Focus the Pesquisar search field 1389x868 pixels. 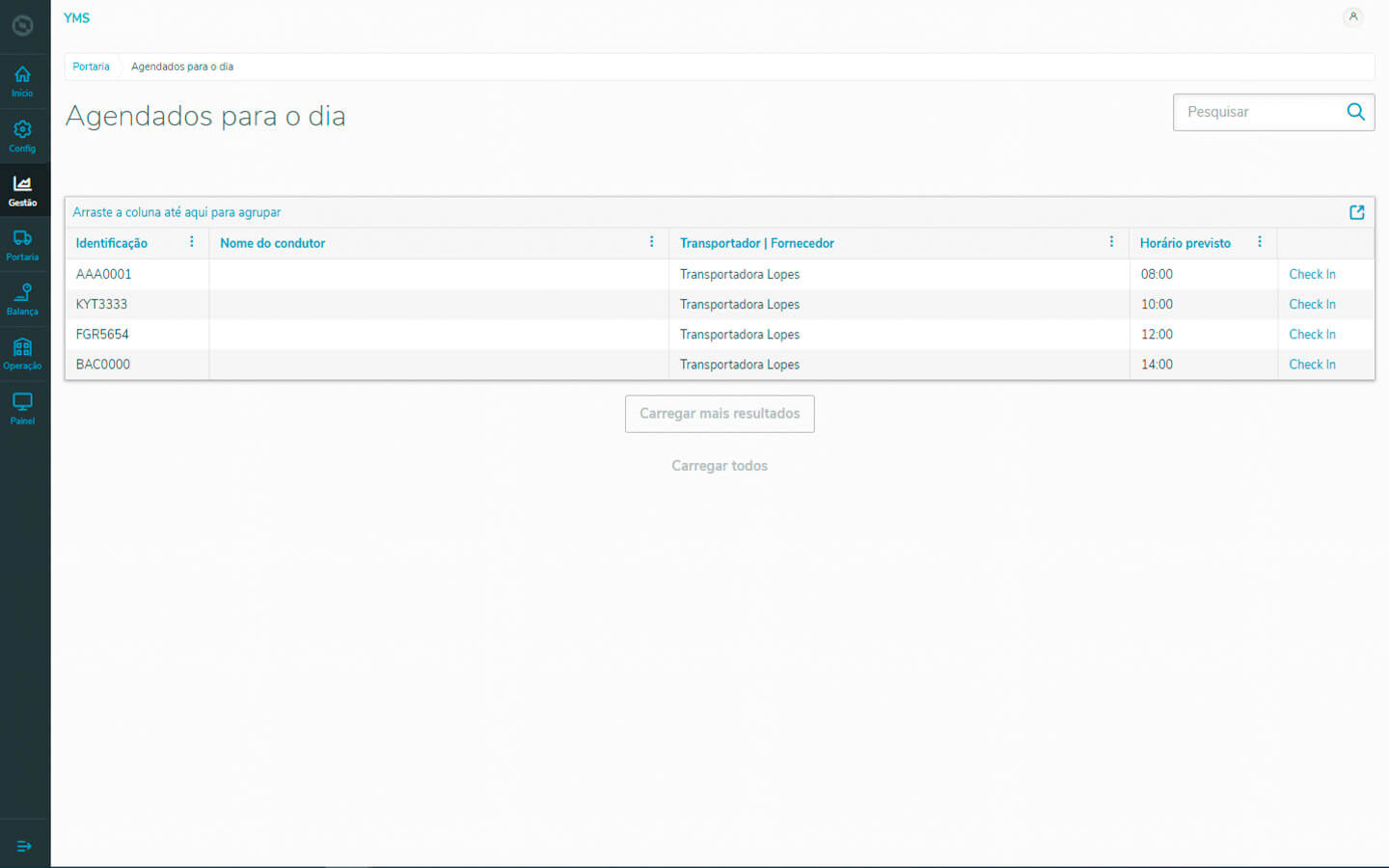coord(1259,112)
